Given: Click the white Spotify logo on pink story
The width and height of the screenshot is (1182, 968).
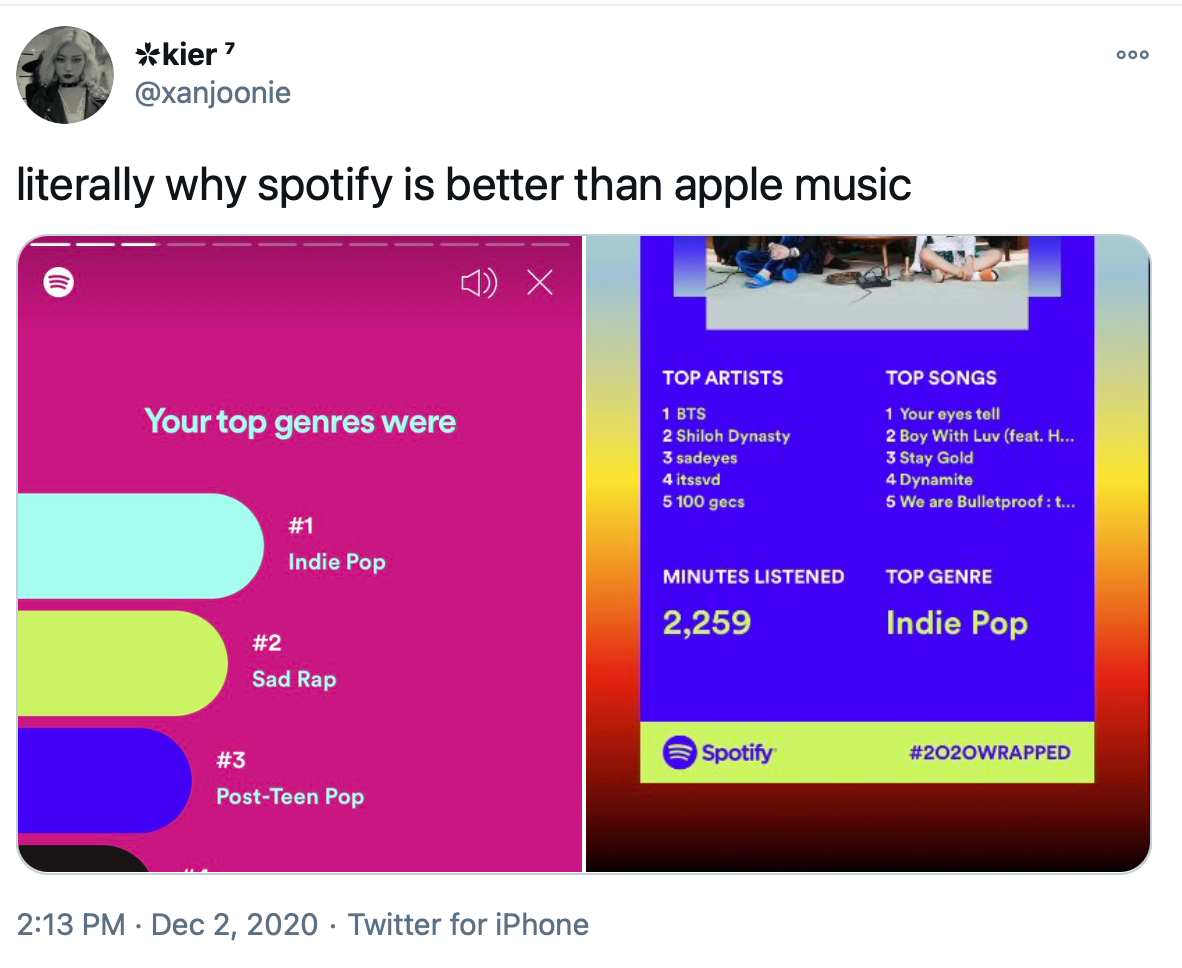Looking at the screenshot, I should tap(59, 283).
